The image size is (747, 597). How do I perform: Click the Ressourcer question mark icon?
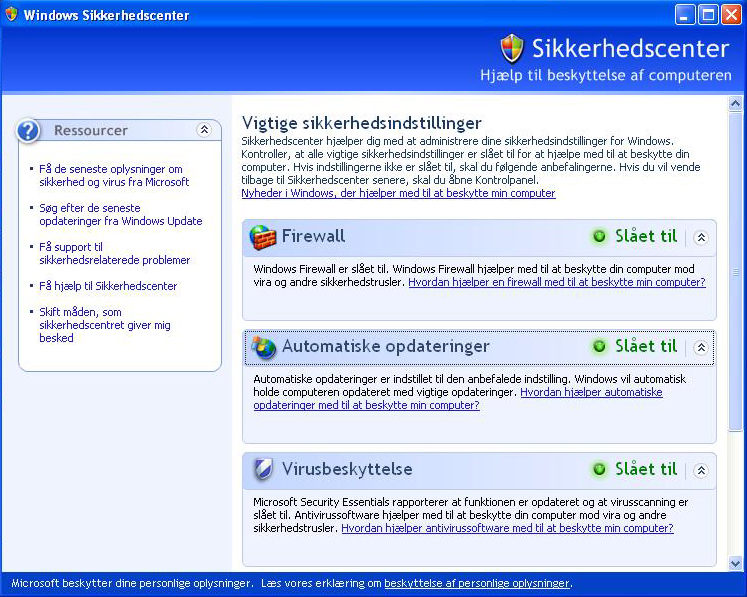(x=30, y=130)
